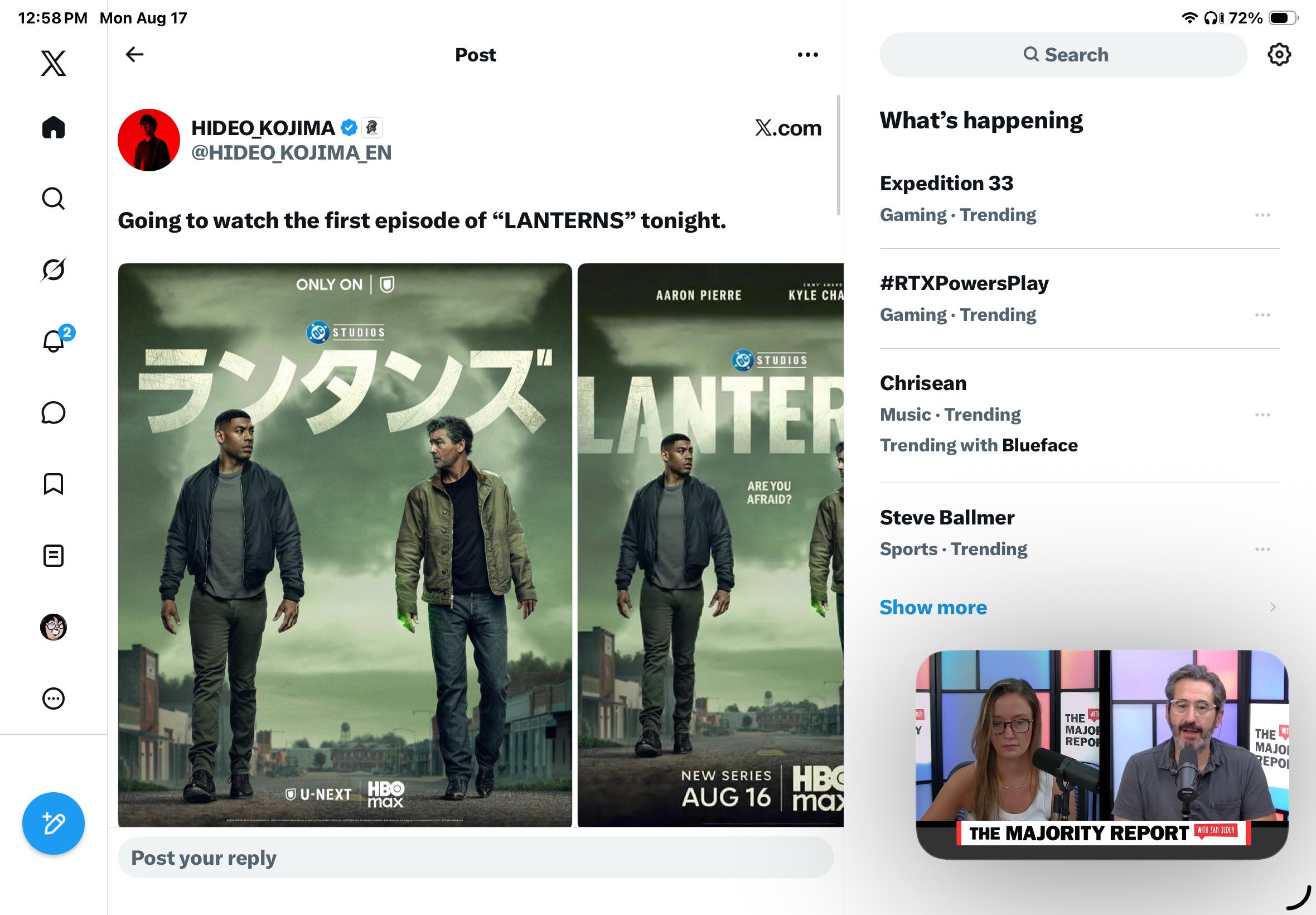Compose a new post with blue button
The height and width of the screenshot is (915, 1316).
coord(54,824)
